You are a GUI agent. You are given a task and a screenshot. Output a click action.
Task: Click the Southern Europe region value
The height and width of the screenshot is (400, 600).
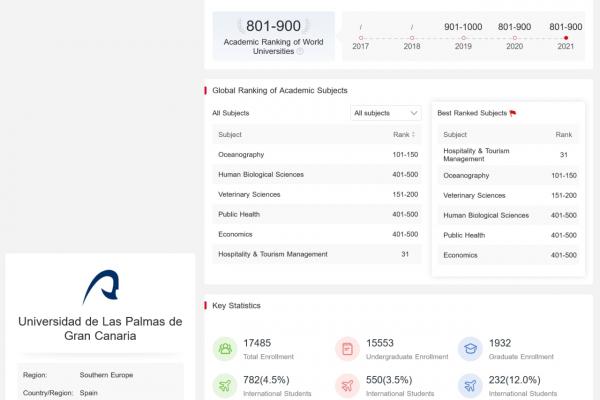pyautogui.click(x=106, y=375)
